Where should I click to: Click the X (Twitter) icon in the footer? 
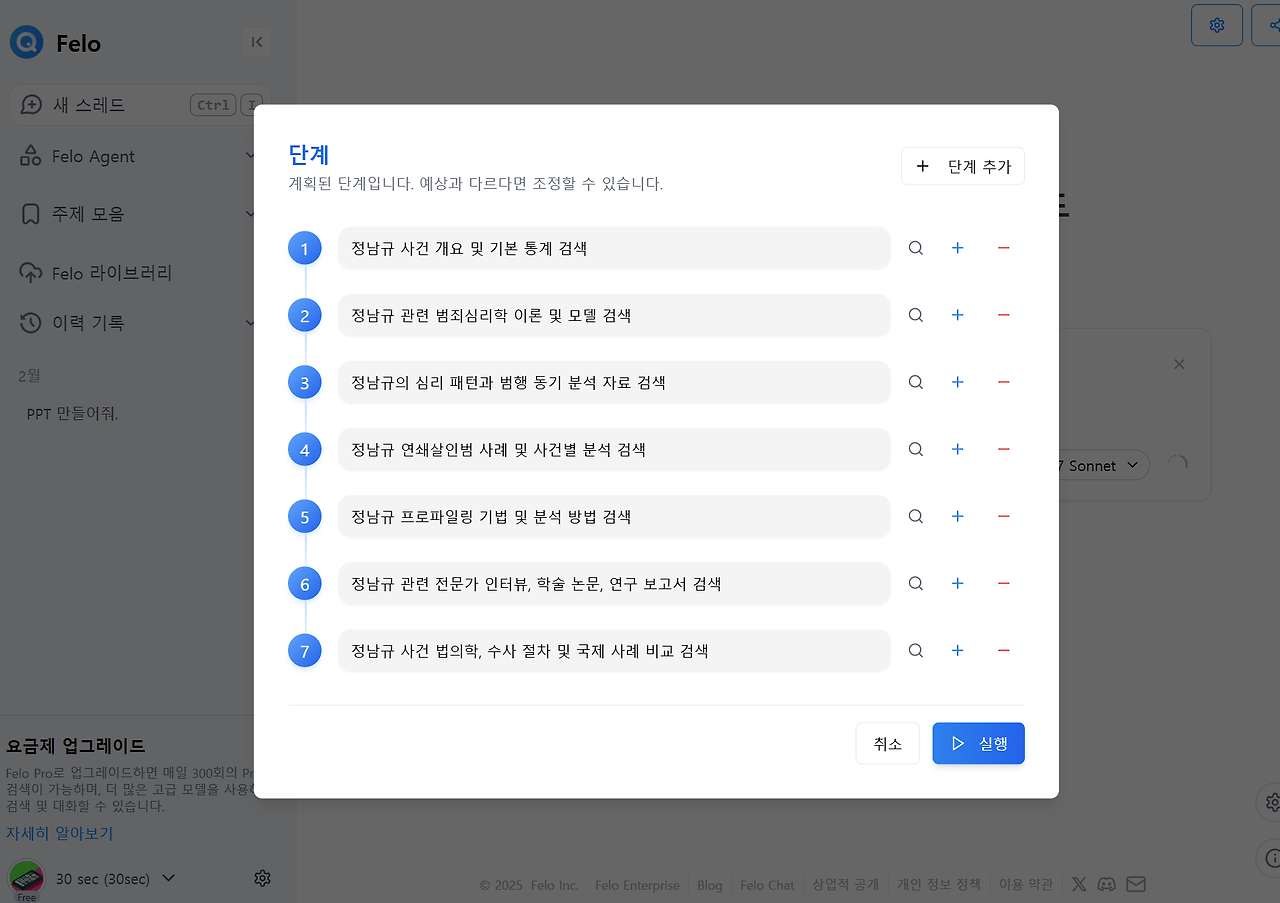click(1078, 884)
